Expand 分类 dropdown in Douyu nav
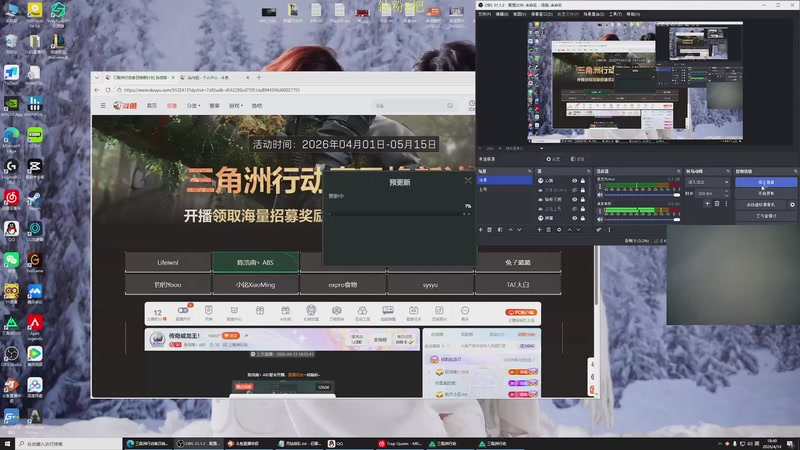The height and width of the screenshot is (450, 800). (193, 106)
